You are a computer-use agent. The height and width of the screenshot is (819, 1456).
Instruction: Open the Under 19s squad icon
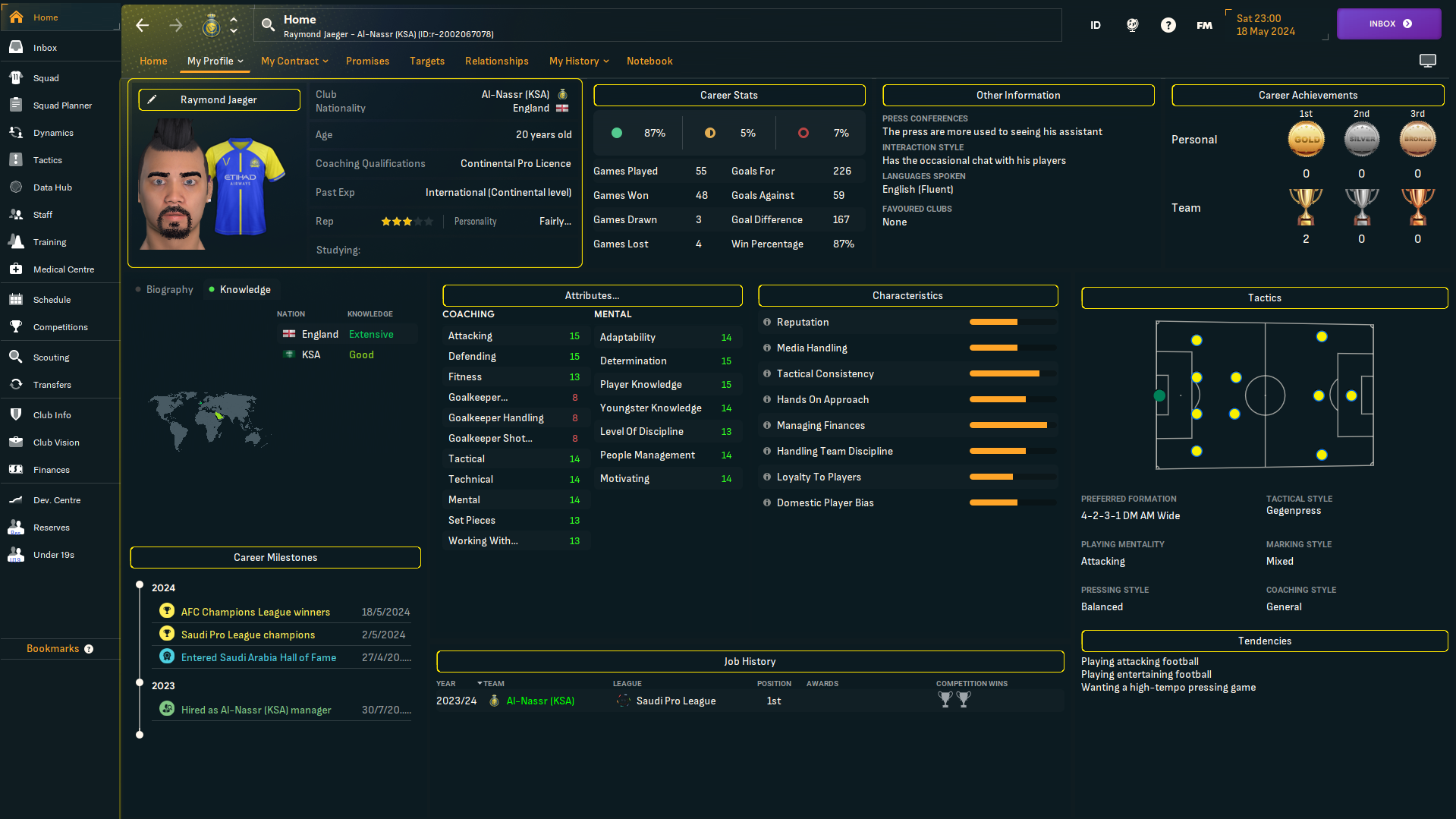[16, 554]
